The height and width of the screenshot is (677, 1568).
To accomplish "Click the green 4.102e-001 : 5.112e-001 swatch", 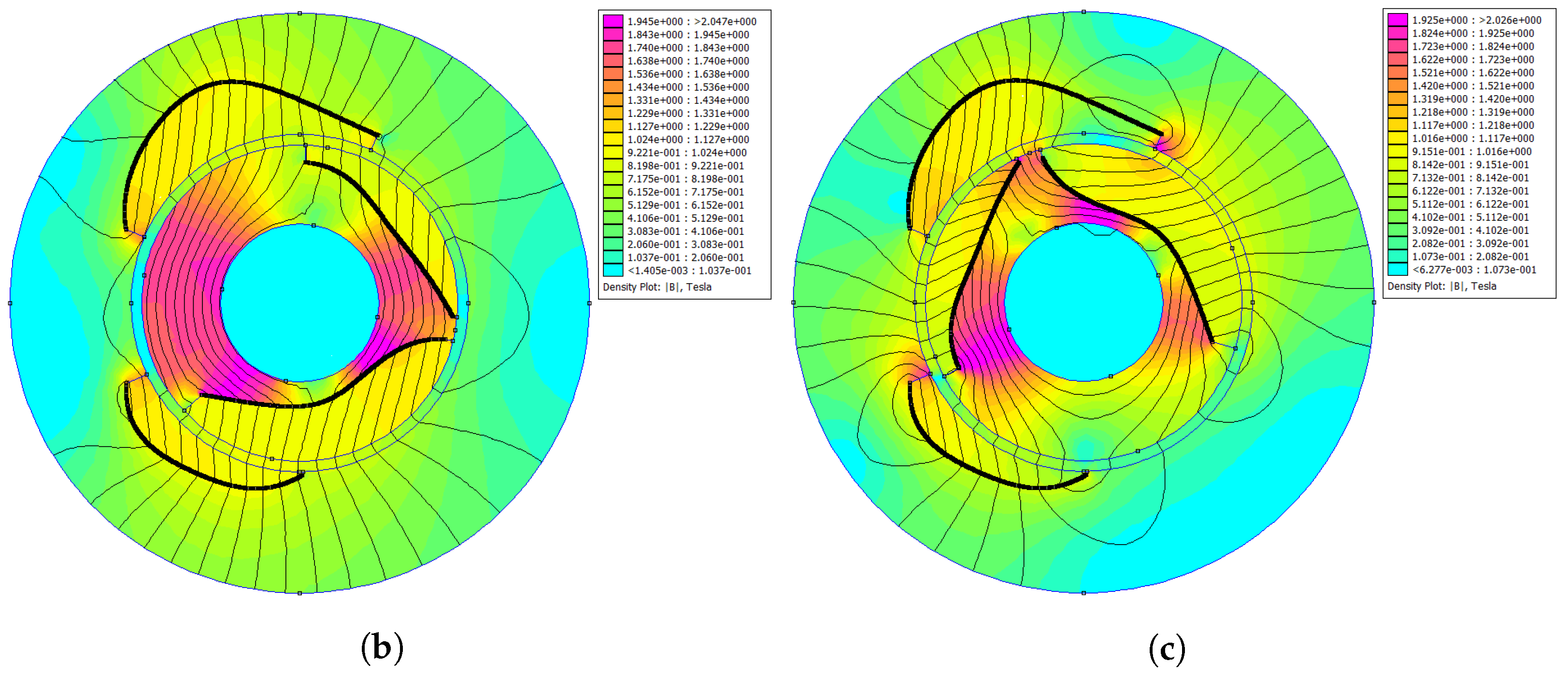I will tap(1397, 217).
